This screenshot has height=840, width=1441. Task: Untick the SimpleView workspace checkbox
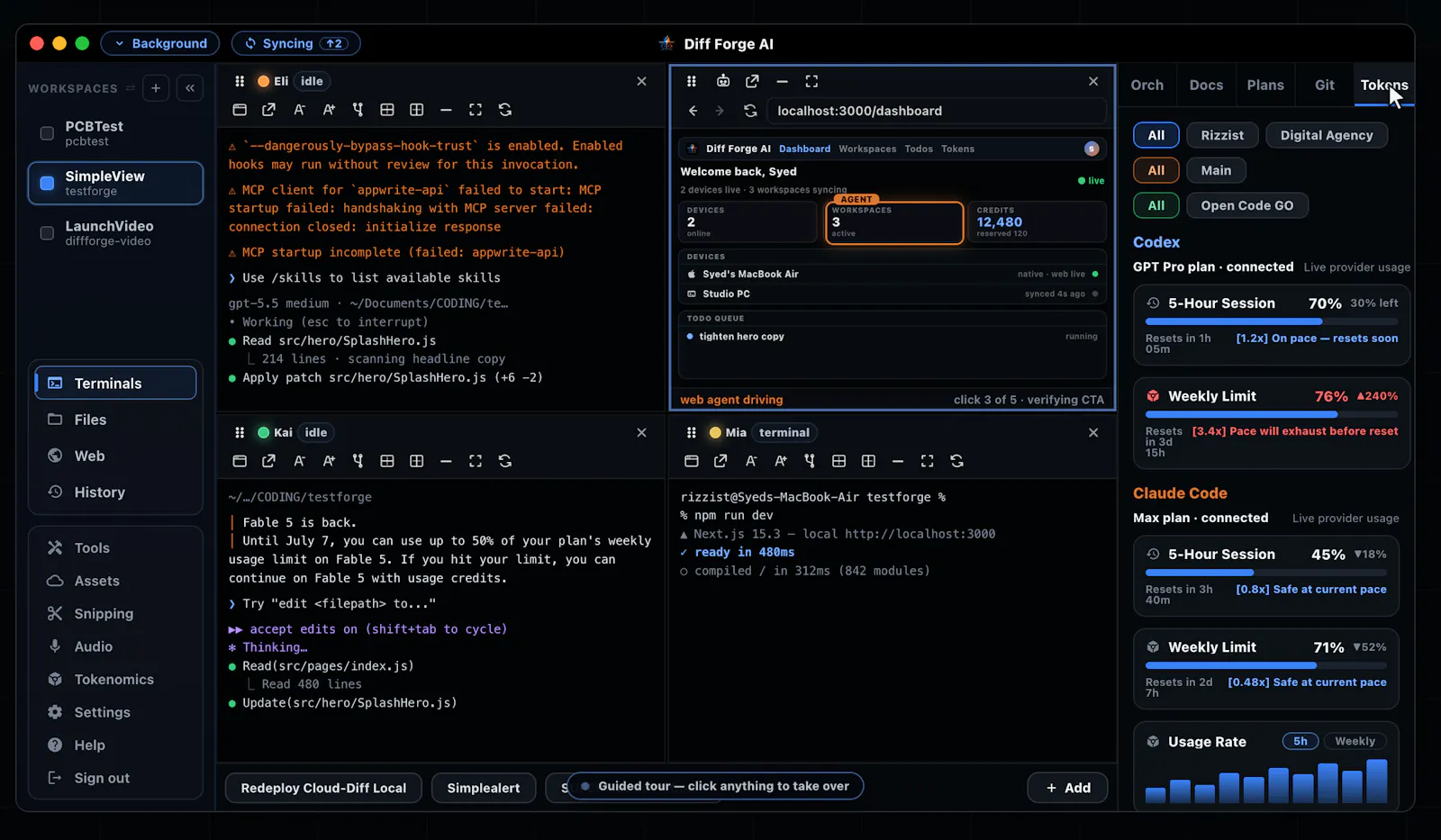(x=47, y=184)
